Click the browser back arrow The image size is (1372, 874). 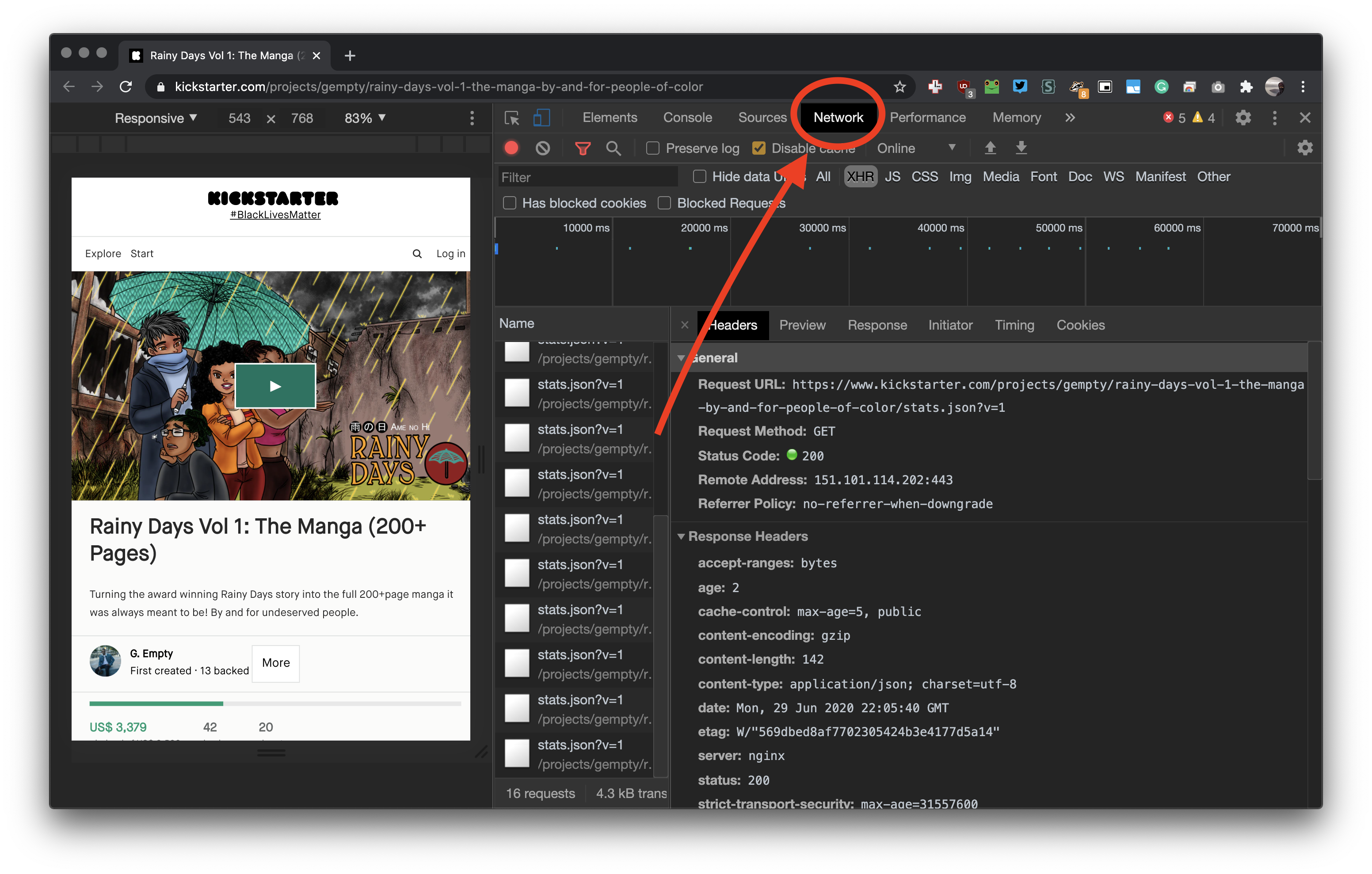(69, 87)
